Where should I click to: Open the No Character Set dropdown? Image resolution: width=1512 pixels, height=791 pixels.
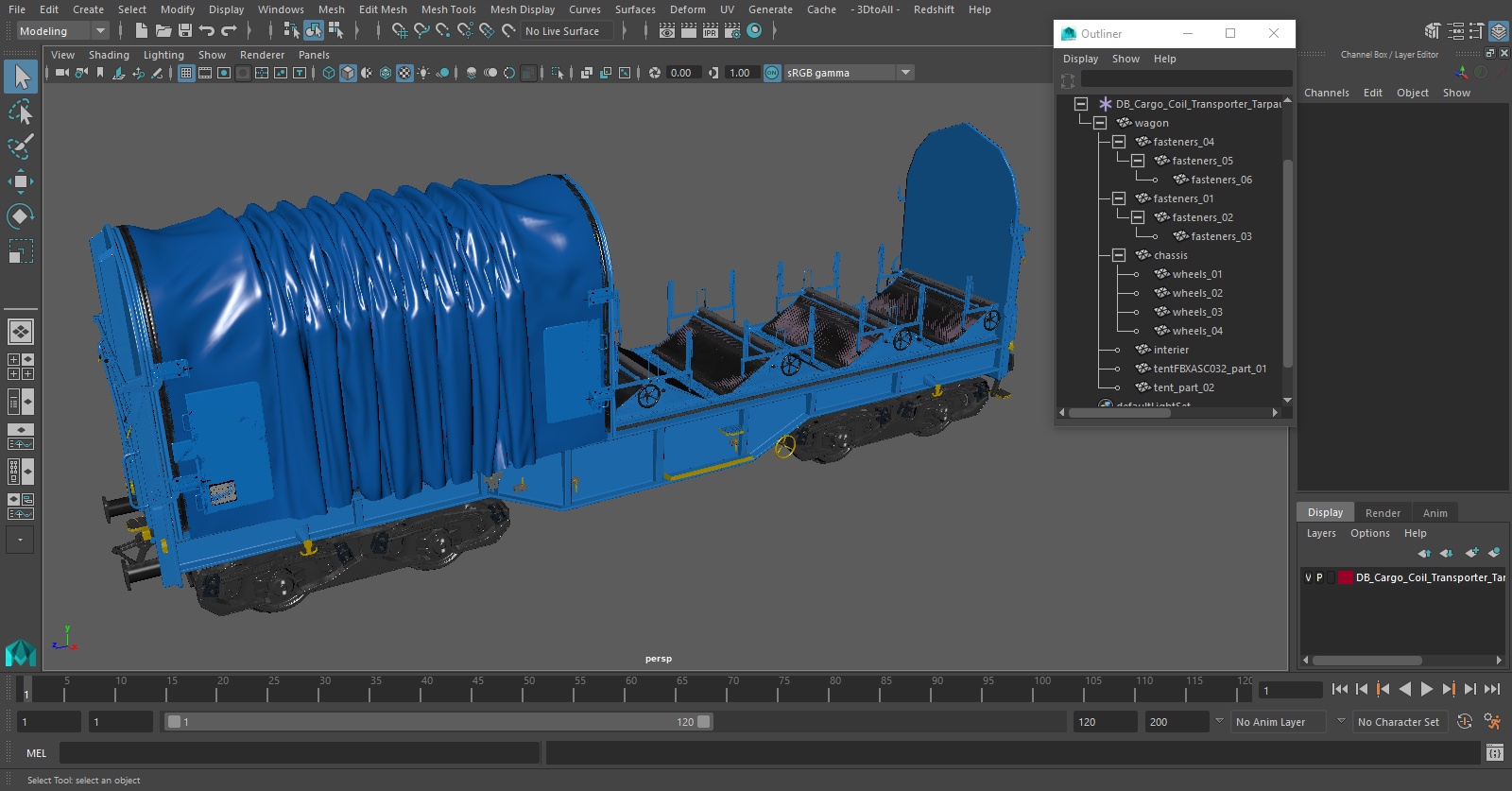1400,722
